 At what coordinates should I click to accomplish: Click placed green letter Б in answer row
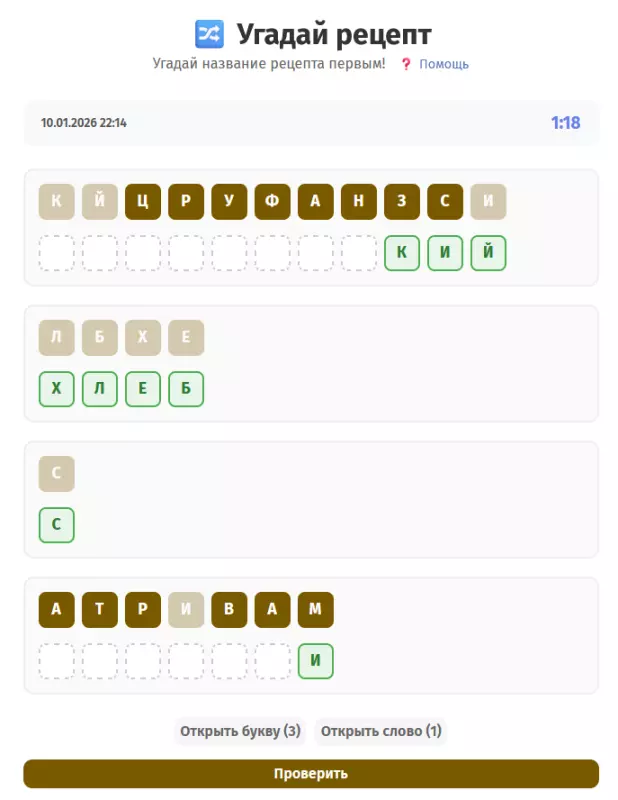186,389
